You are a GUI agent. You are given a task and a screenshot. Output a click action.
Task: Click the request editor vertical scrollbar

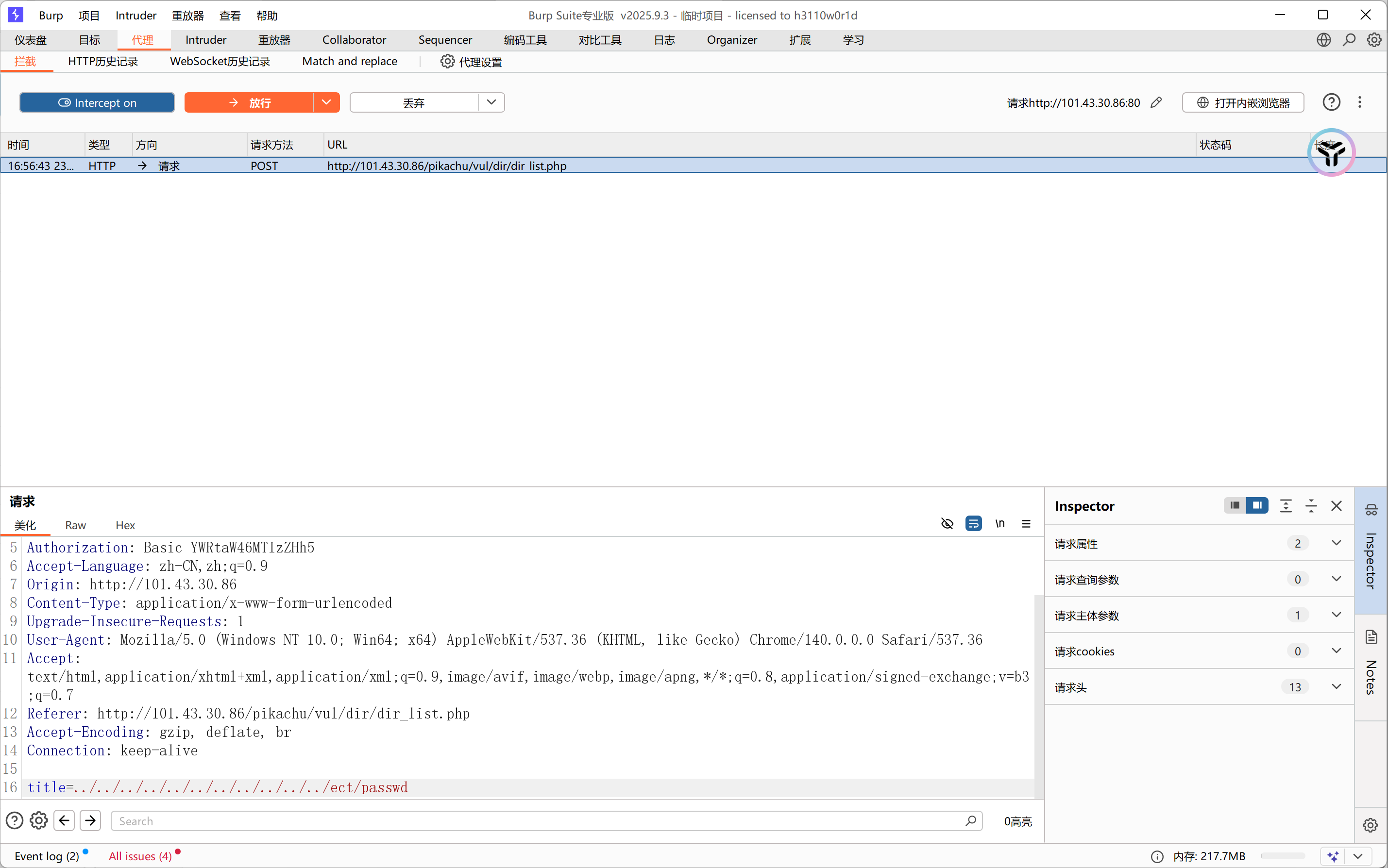pos(1039,696)
